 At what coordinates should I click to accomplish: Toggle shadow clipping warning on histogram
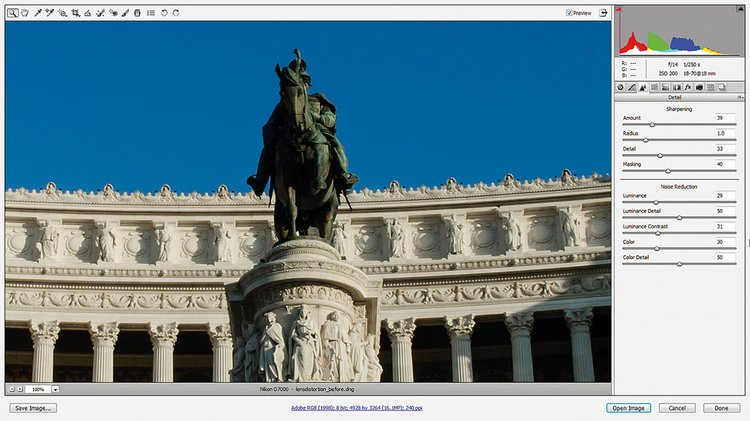618,9
